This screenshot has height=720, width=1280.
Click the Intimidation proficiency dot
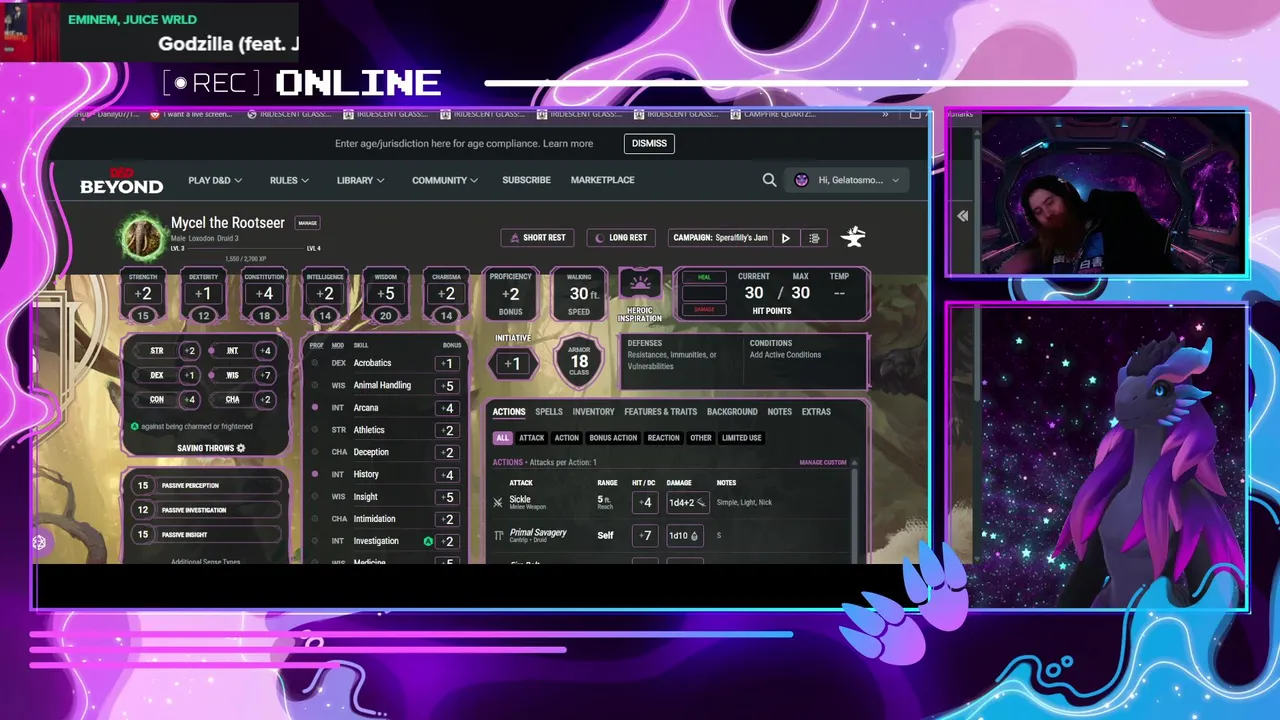click(315, 519)
